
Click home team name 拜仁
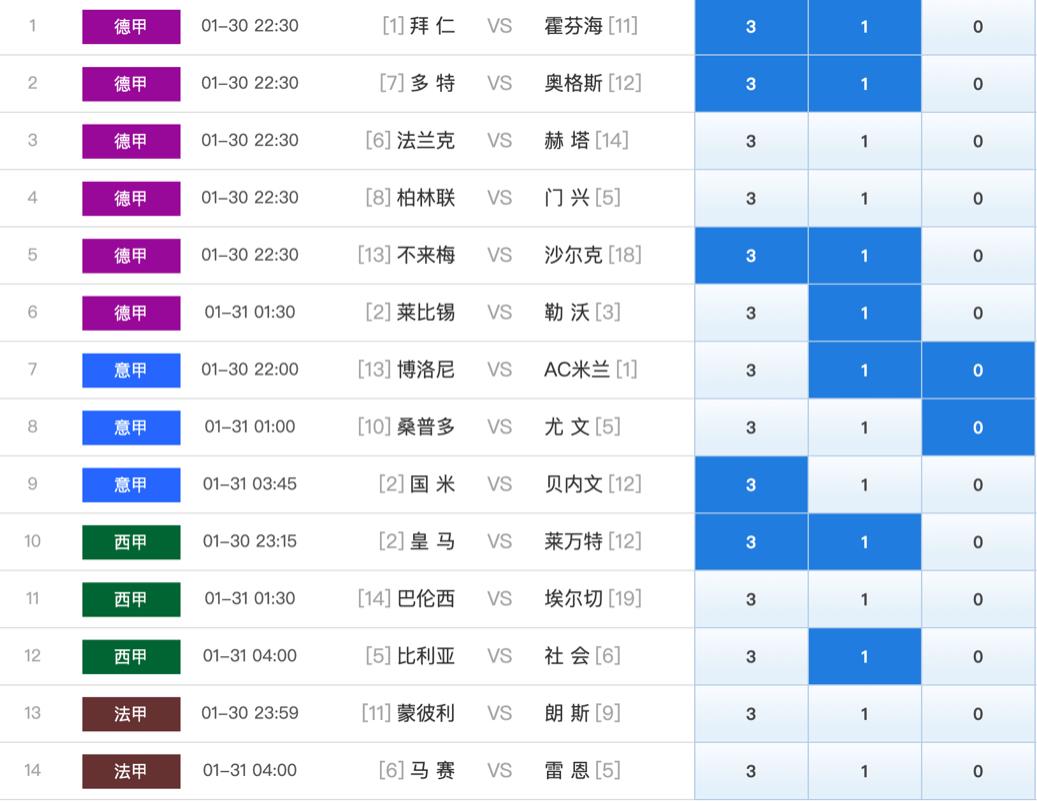click(x=433, y=26)
